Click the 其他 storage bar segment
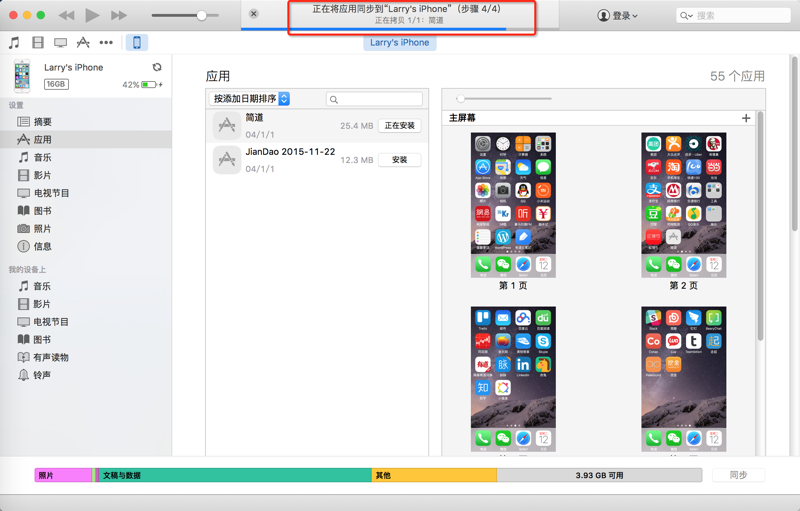The width and height of the screenshot is (800, 511). 434,475
